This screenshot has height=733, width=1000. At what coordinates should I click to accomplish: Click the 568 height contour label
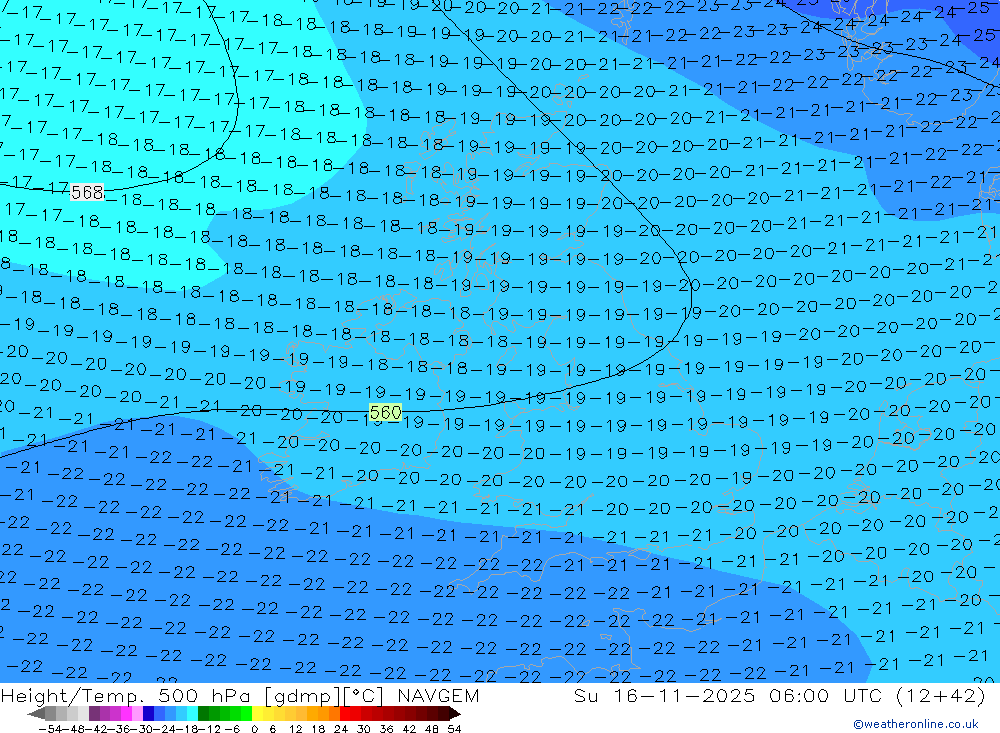tap(87, 192)
